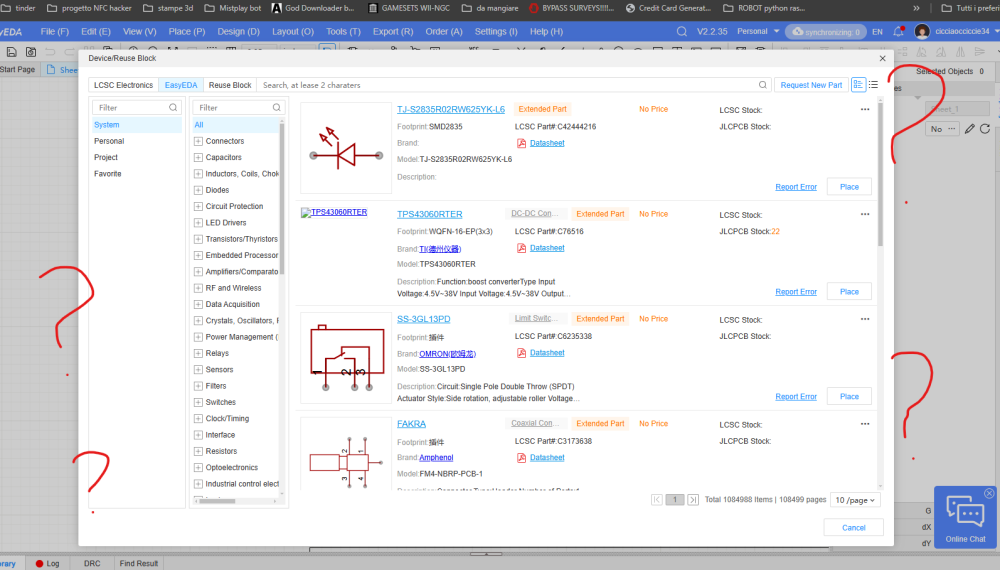Click the Online Chat icon
This screenshot has width=1000, height=570.
click(966, 512)
